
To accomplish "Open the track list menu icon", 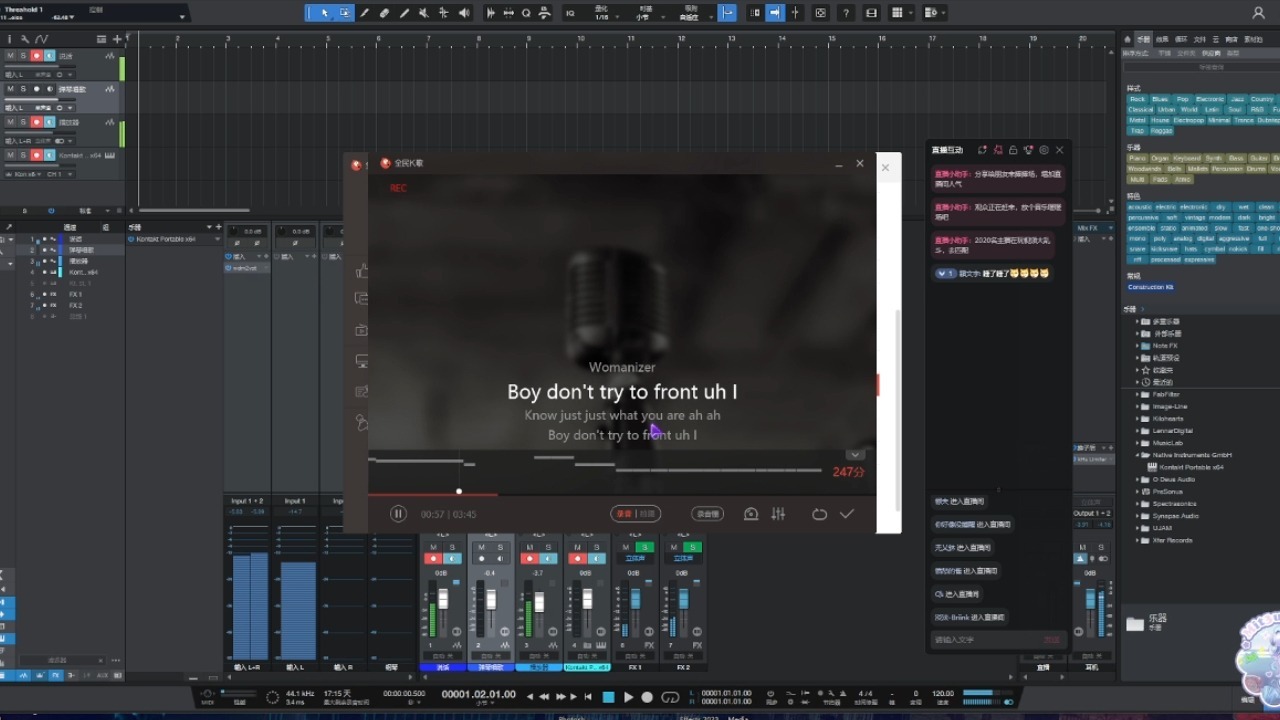I will [x=101, y=39].
